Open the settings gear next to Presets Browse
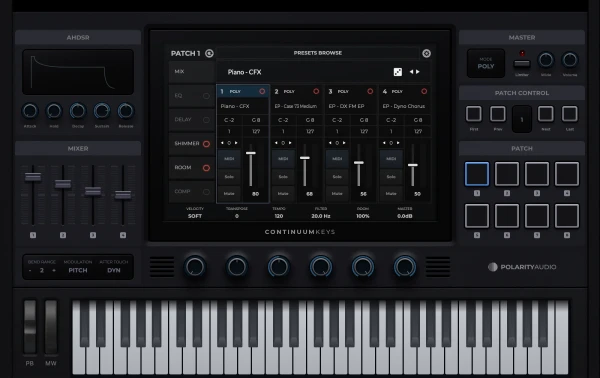Image resolution: width=600 pixels, height=378 pixels. [426, 53]
